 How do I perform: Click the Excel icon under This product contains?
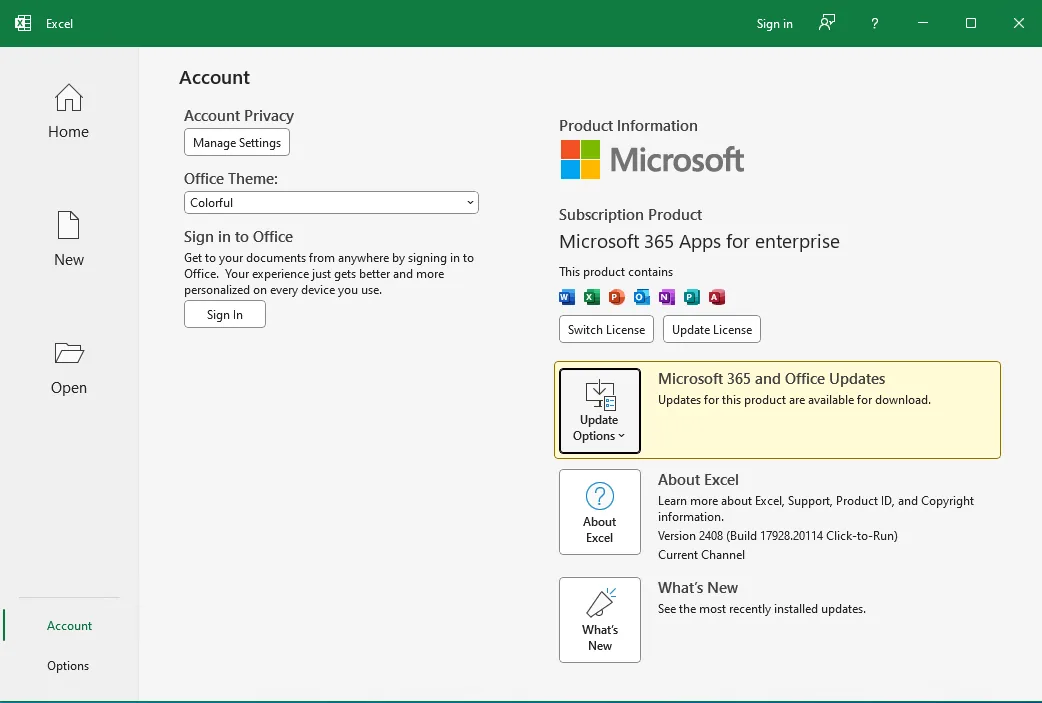click(591, 297)
